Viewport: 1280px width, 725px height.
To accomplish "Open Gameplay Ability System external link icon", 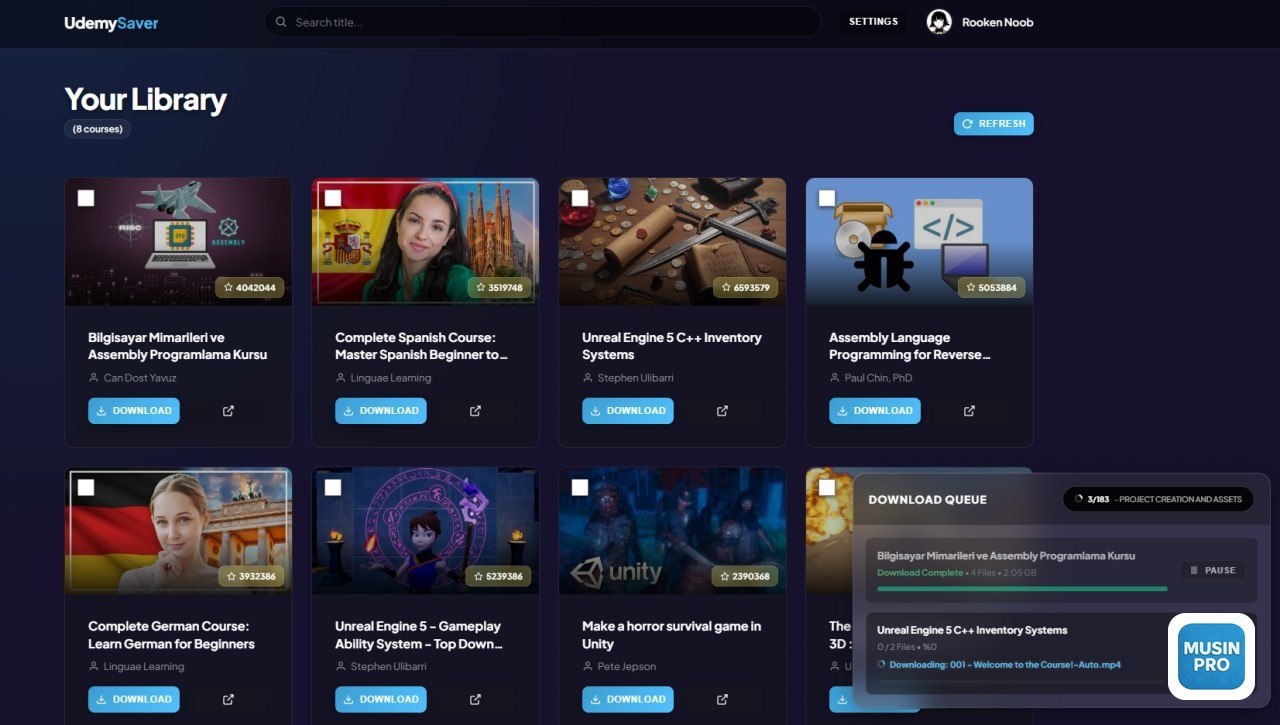I will [475, 699].
